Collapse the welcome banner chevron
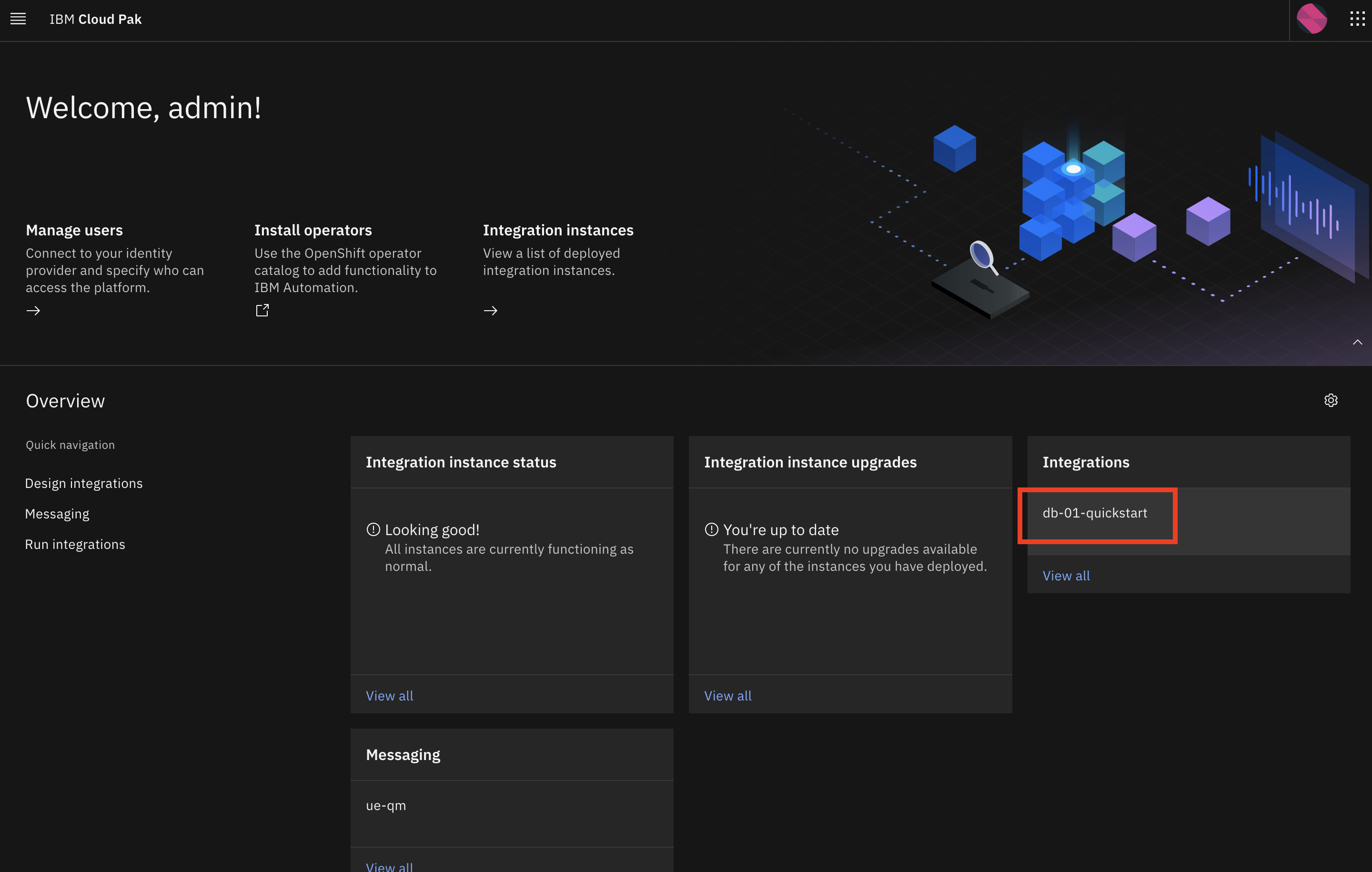This screenshot has height=872, width=1372. coord(1357,342)
